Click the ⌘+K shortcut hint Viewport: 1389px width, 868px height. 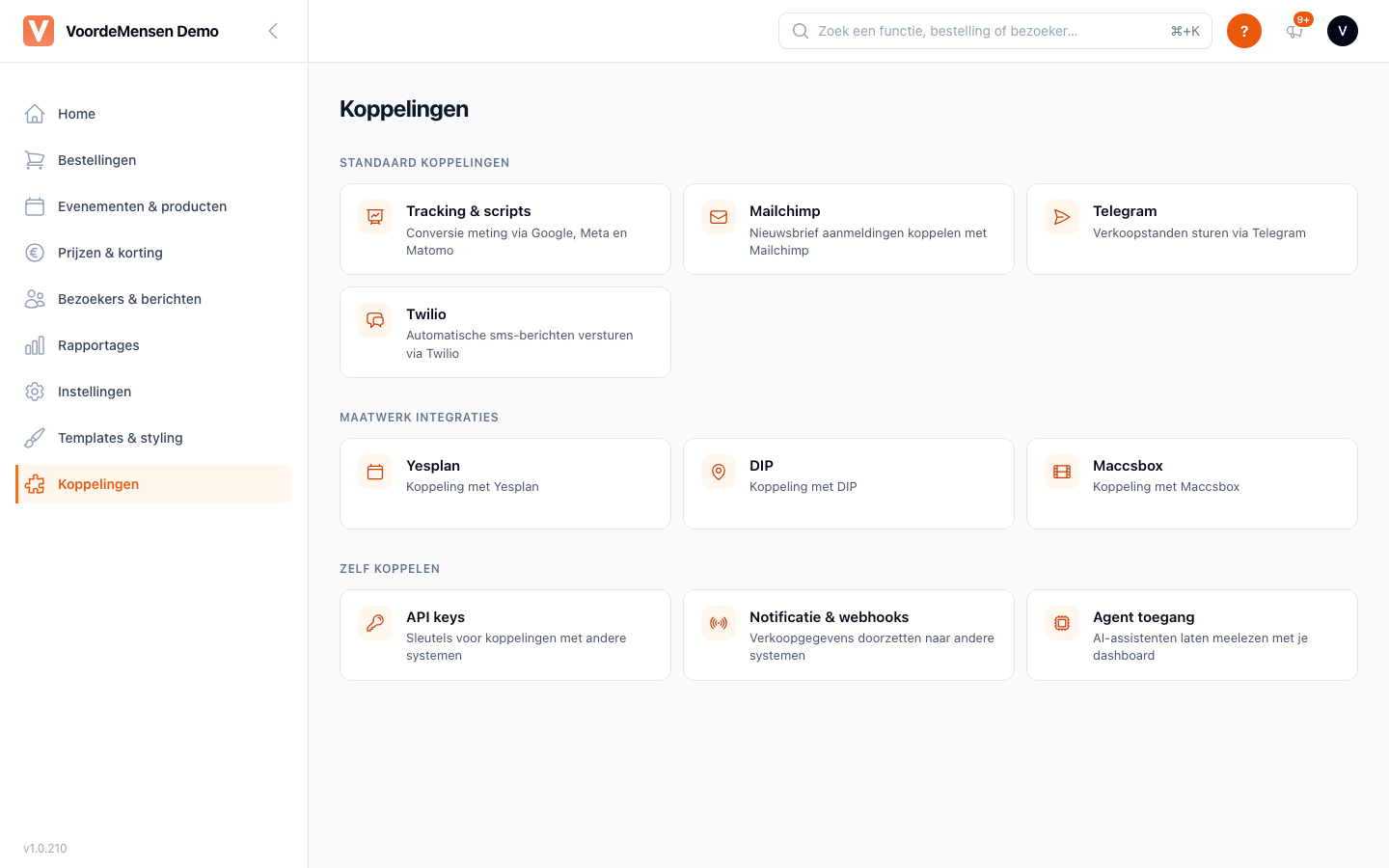[1185, 31]
